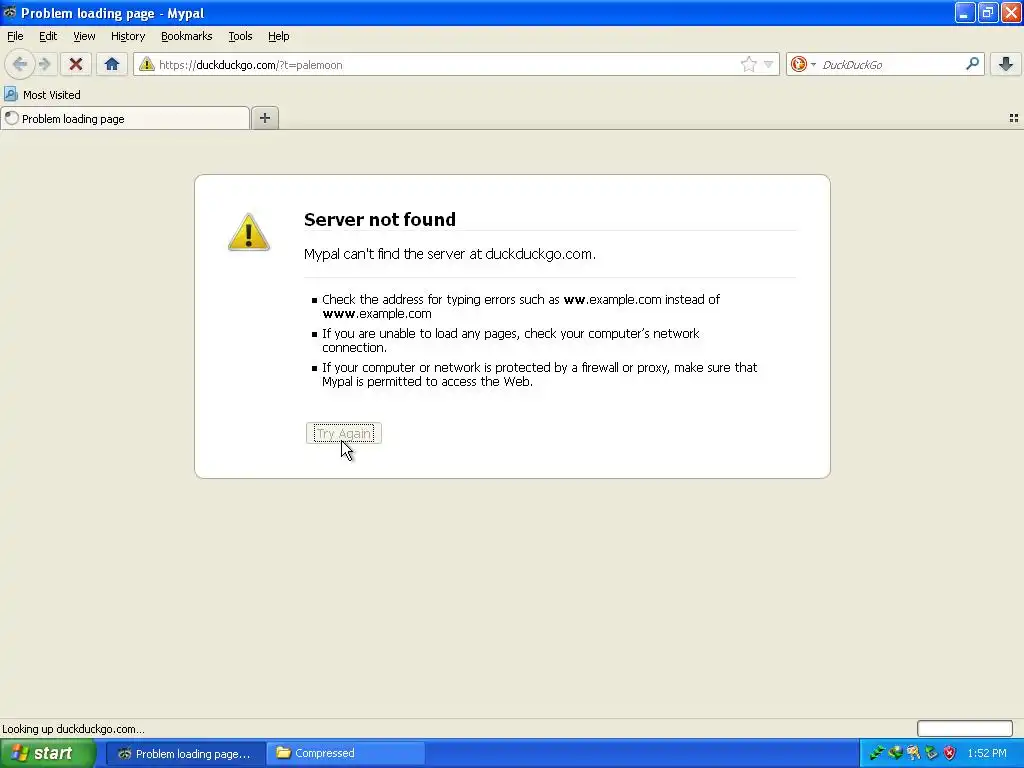The width and height of the screenshot is (1024, 768).
Task: Click the Windows Start button
Action: (x=48, y=753)
